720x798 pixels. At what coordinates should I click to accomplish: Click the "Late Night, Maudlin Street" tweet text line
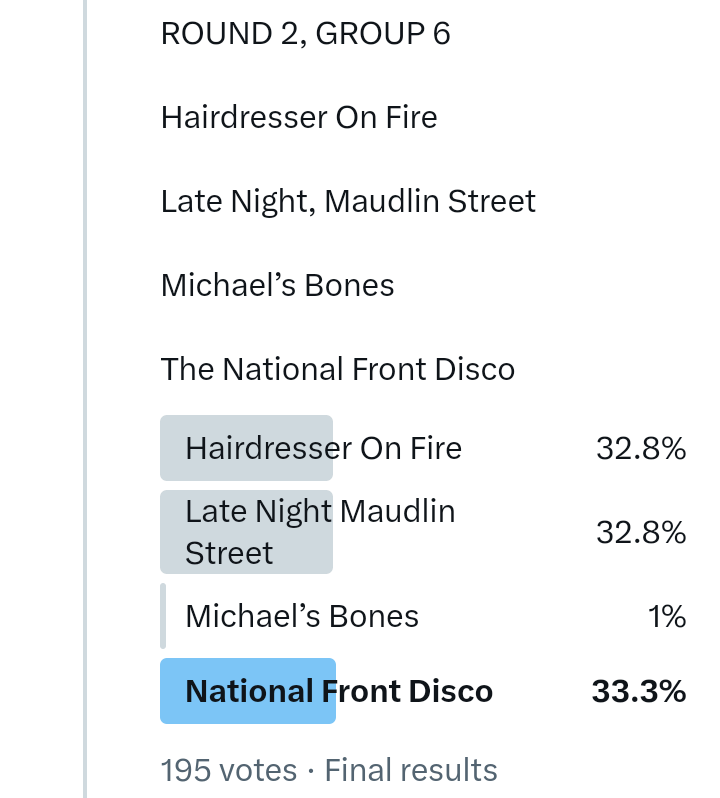click(x=348, y=202)
